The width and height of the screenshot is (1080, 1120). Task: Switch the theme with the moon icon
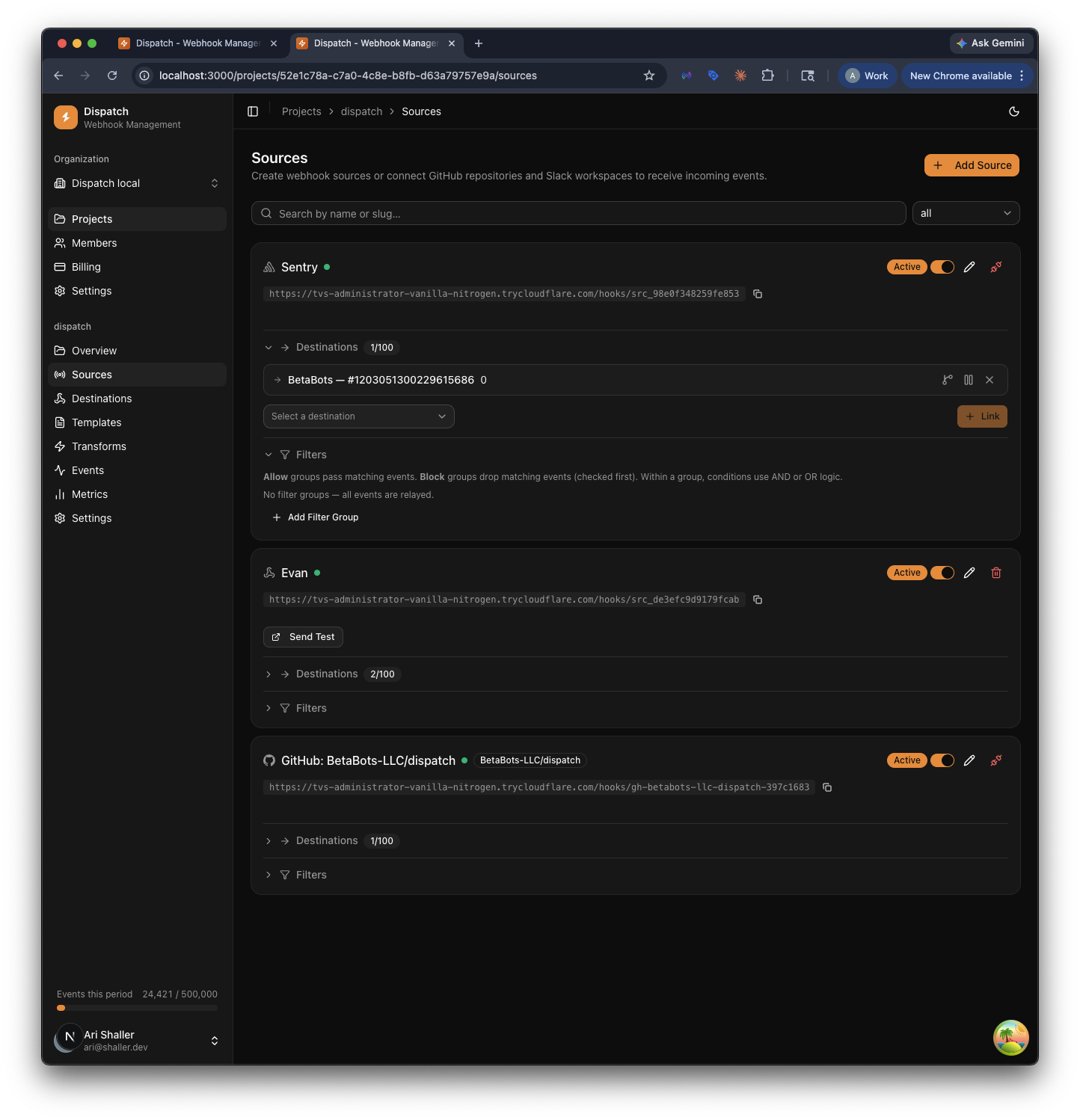pos(1014,111)
